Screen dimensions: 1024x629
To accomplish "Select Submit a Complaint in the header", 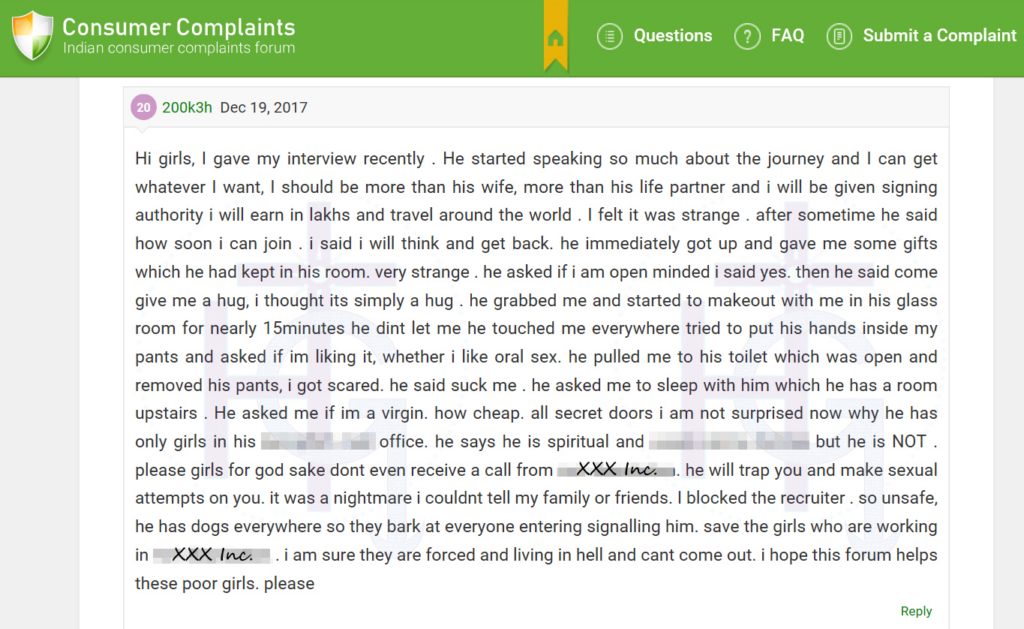I will (x=939, y=35).
